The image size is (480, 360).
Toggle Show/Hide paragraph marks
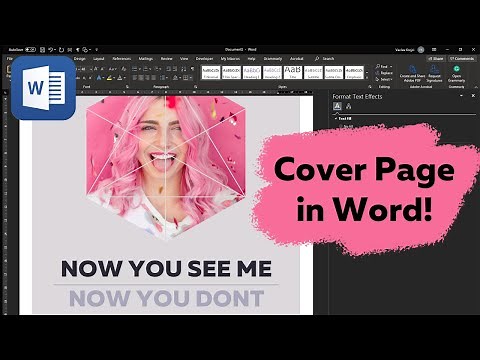(x=192, y=69)
